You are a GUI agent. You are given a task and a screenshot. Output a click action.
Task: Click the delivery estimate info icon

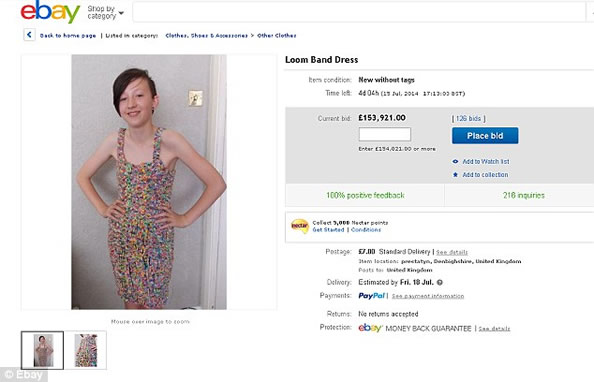pos(440,282)
